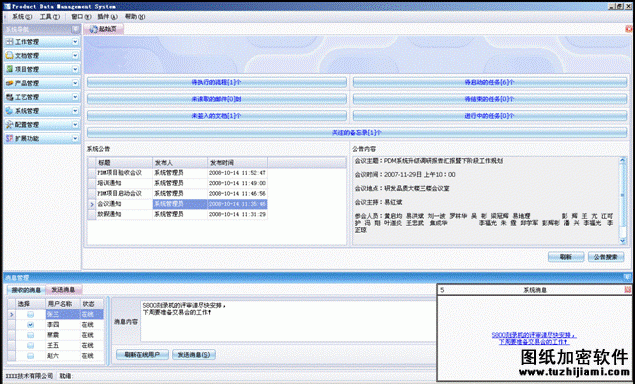The image size is (635, 384).
Task: Click the 进行中的任务[0]个 button
Action: pos(490,116)
